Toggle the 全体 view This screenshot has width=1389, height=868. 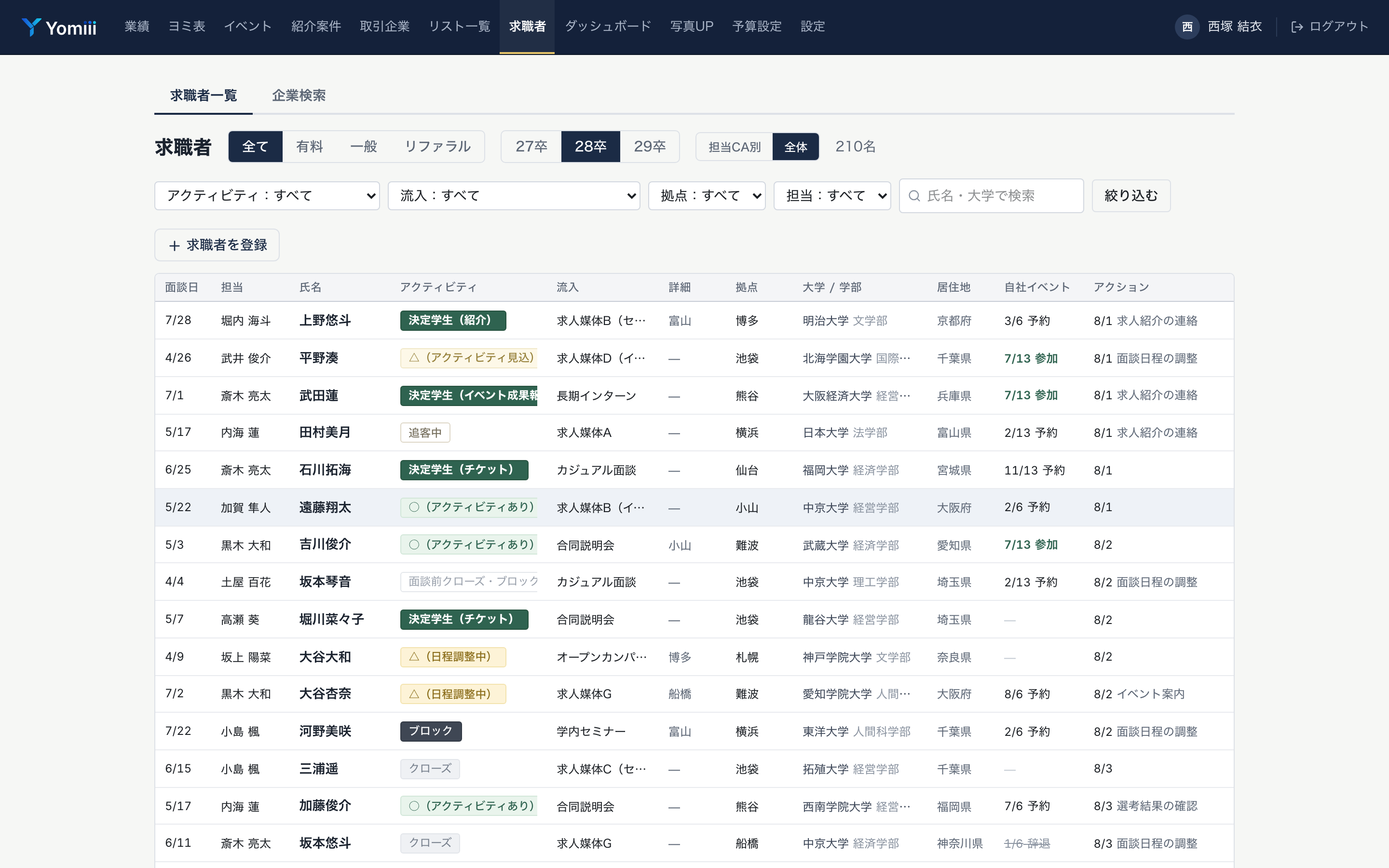click(795, 148)
